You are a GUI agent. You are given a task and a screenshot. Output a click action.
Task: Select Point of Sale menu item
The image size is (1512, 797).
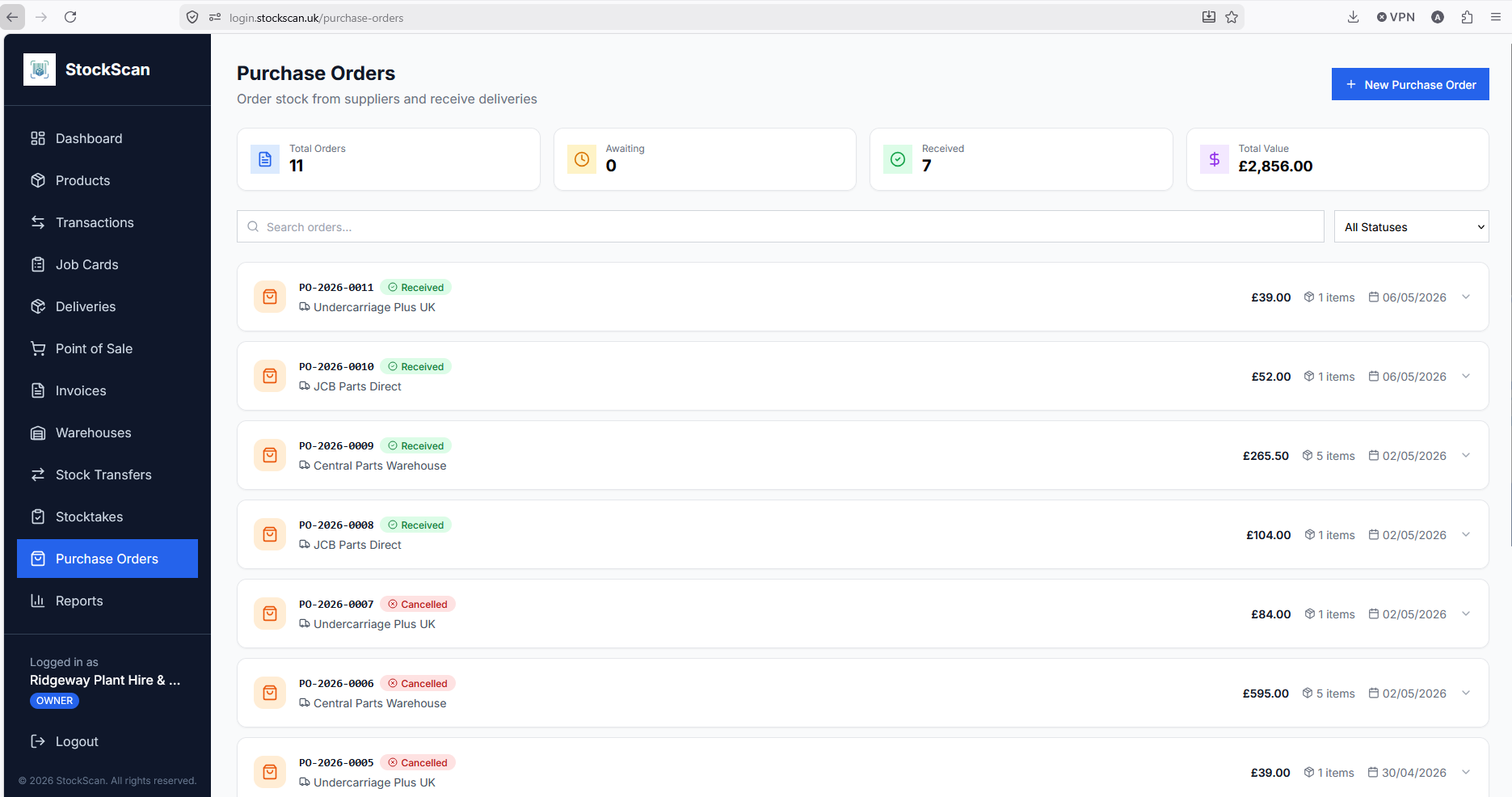(x=107, y=348)
